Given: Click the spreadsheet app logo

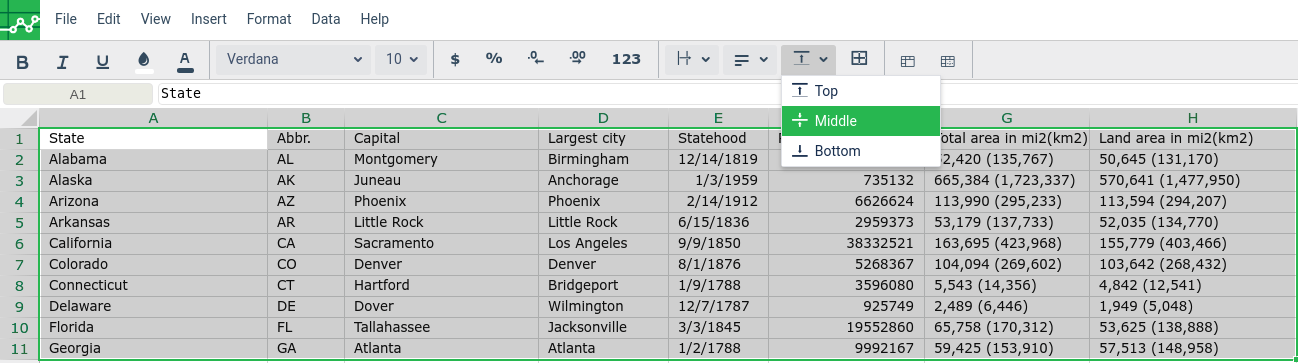Looking at the screenshot, I should pyautogui.click(x=20, y=19).
